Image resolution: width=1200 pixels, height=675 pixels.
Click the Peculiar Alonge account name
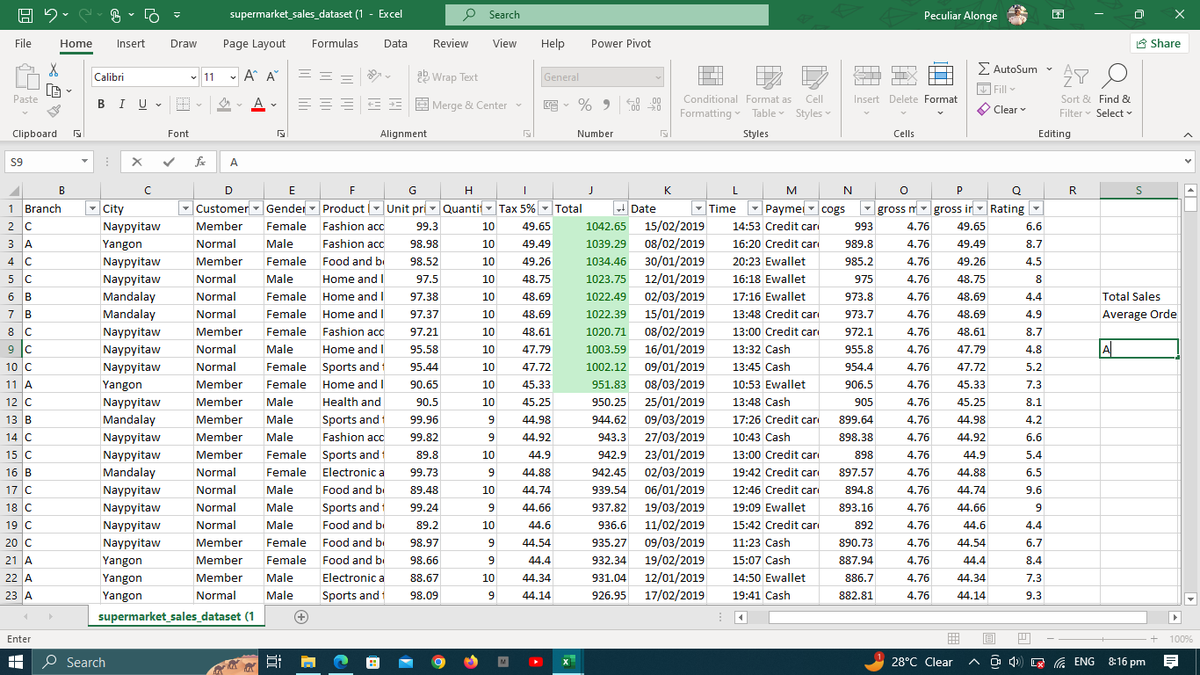960,15
